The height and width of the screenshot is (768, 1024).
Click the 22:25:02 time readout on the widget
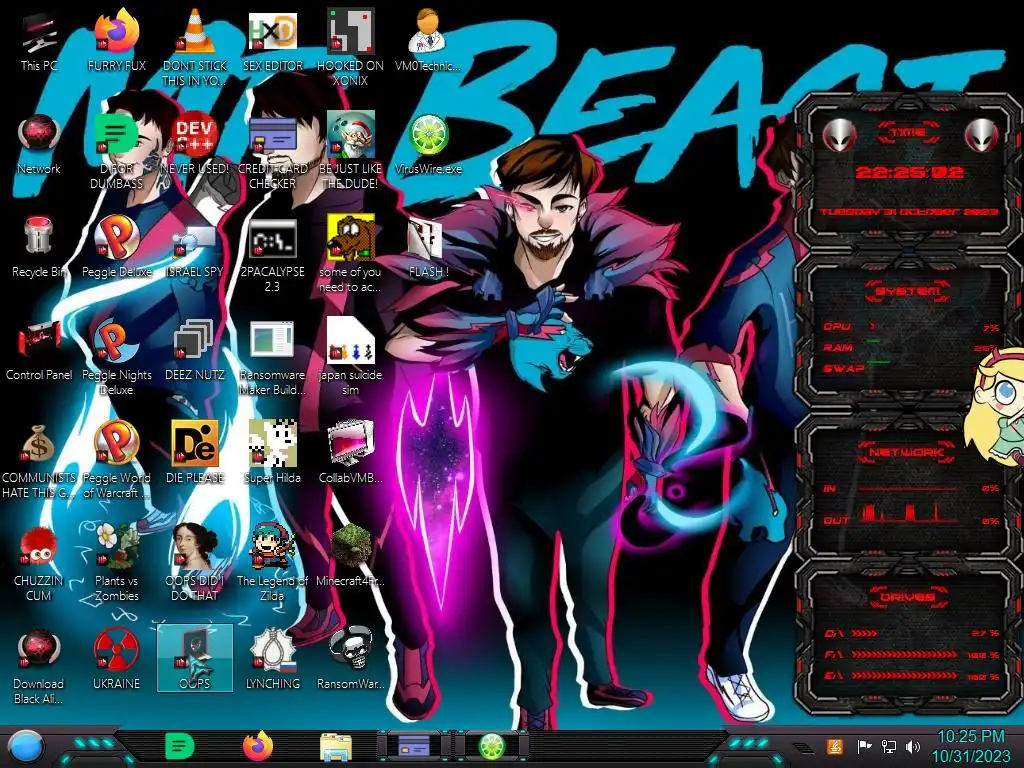pos(910,172)
